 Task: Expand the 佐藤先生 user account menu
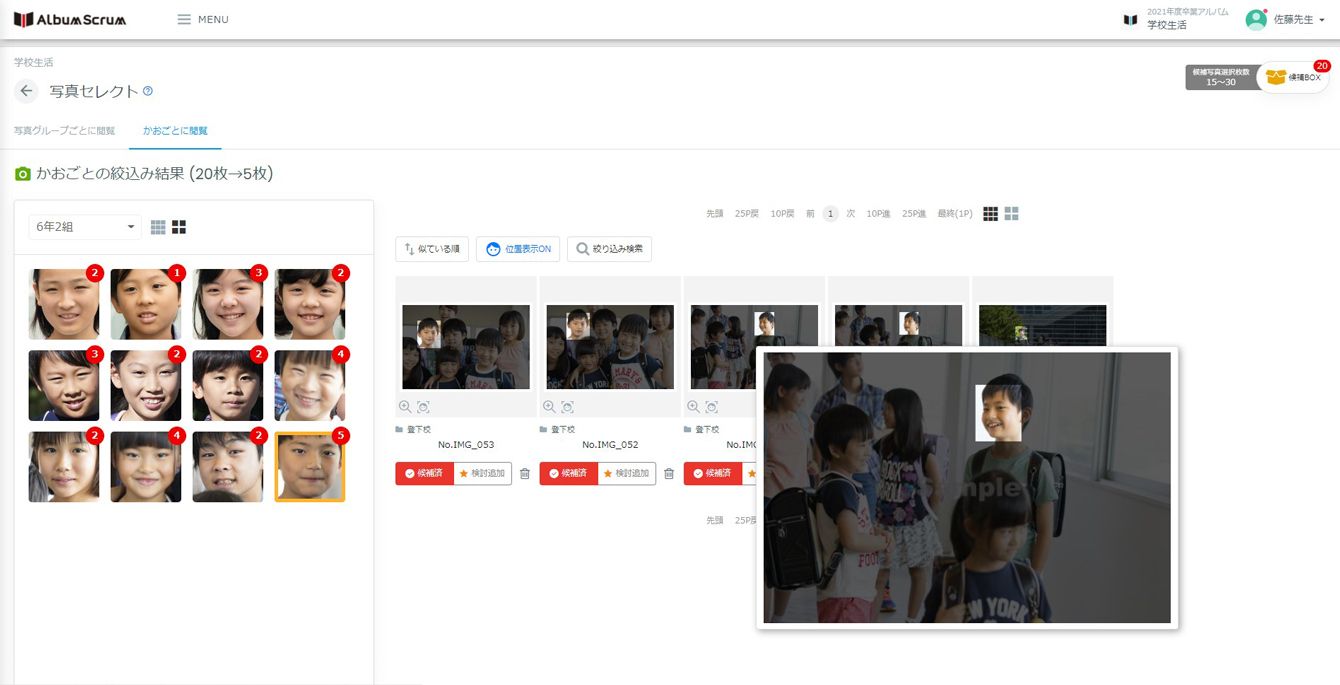tap(1298, 19)
